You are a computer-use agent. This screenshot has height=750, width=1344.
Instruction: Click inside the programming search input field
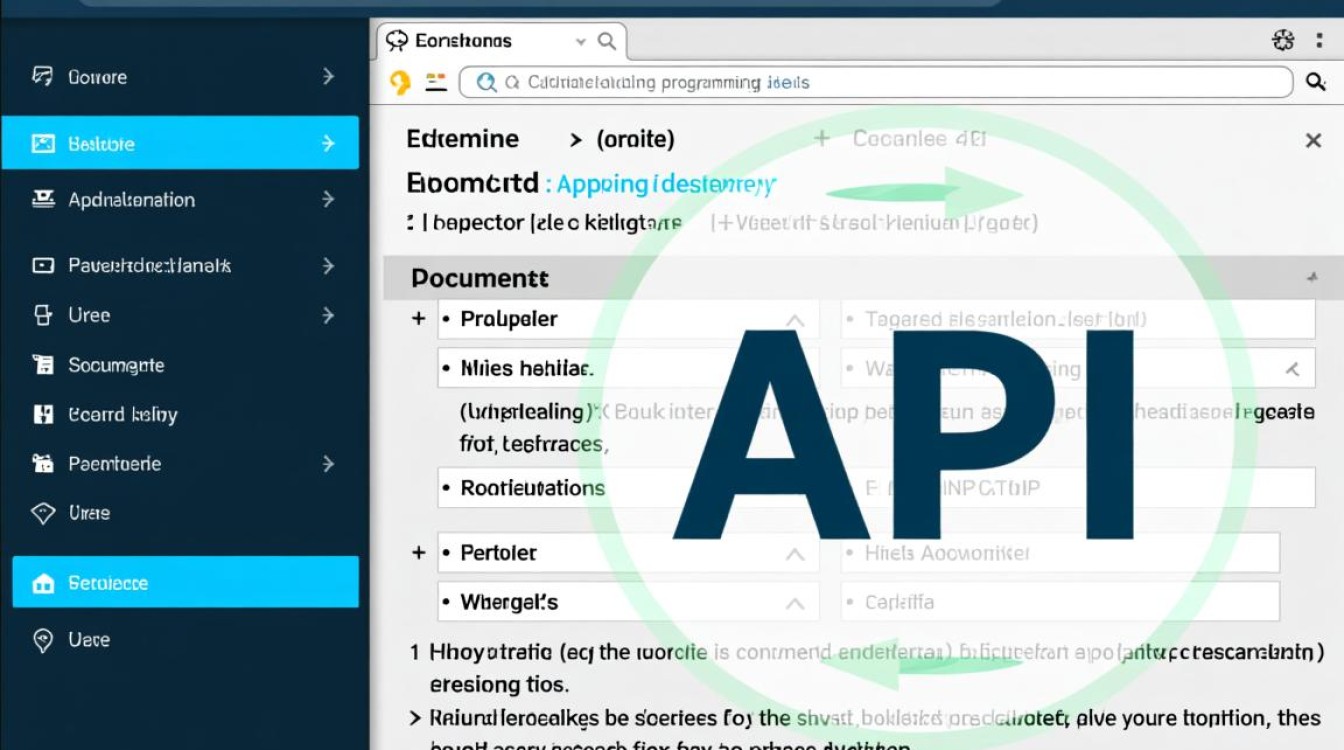tap(875, 82)
